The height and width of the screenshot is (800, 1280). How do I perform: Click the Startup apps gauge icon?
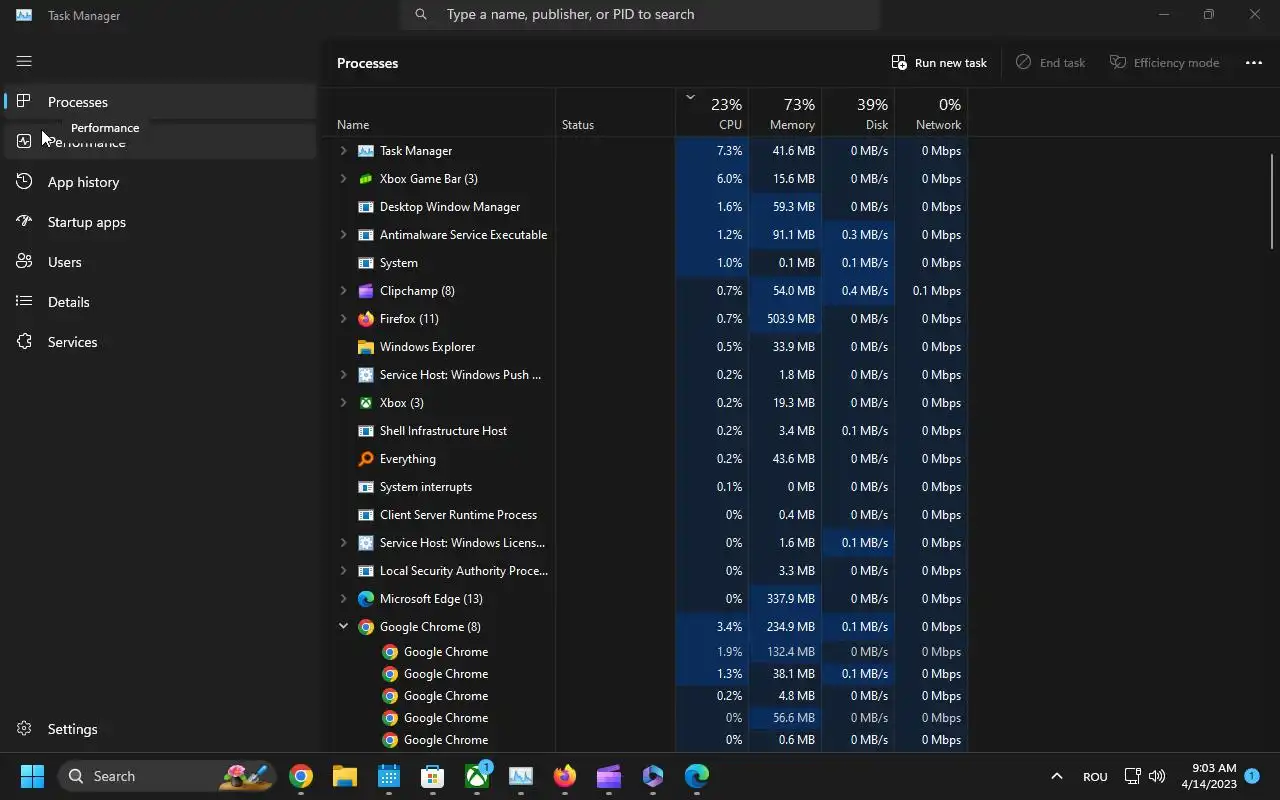[24, 222]
